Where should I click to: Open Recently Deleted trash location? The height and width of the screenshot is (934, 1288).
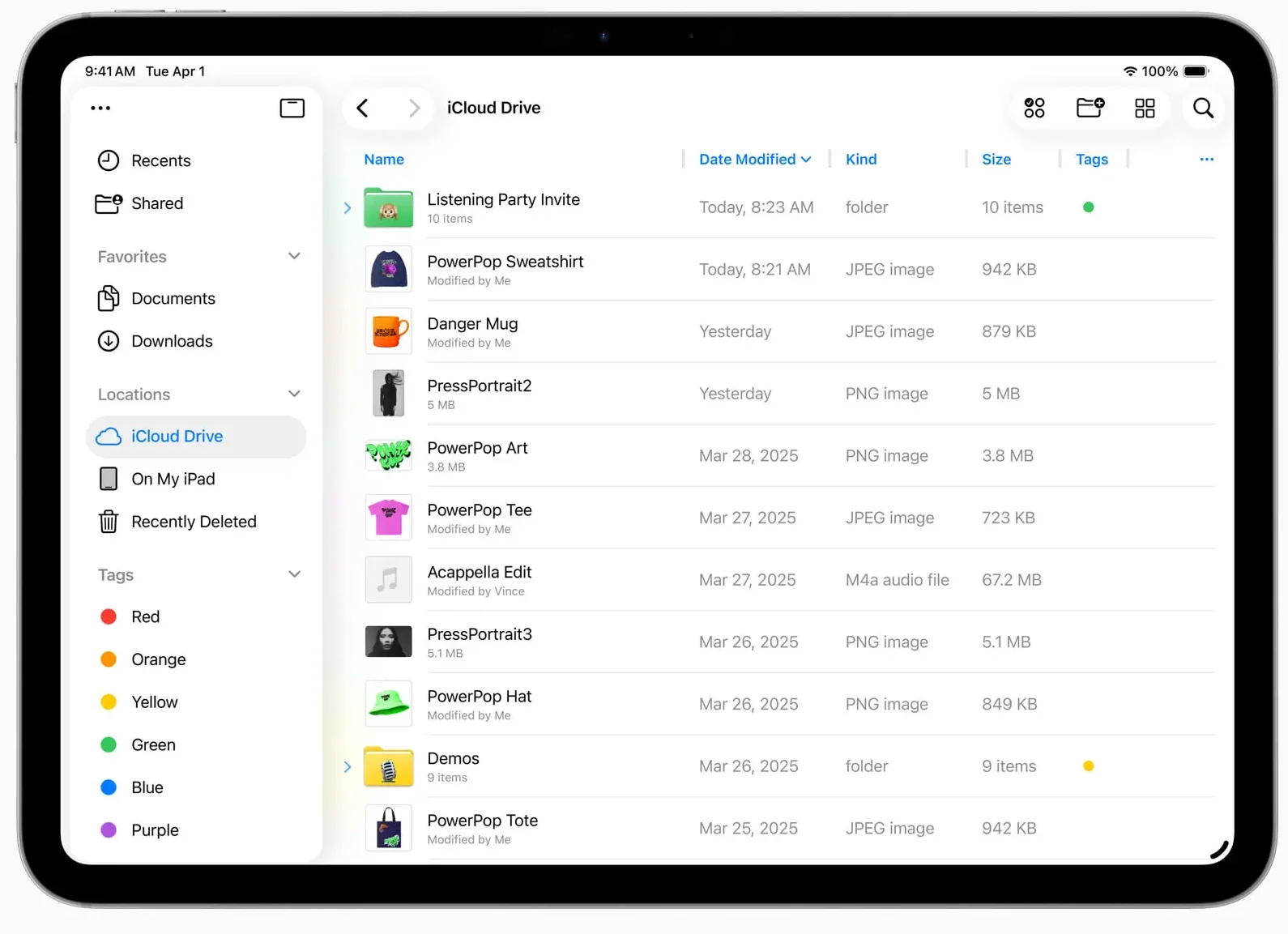pyautogui.click(x=193, y=522)
